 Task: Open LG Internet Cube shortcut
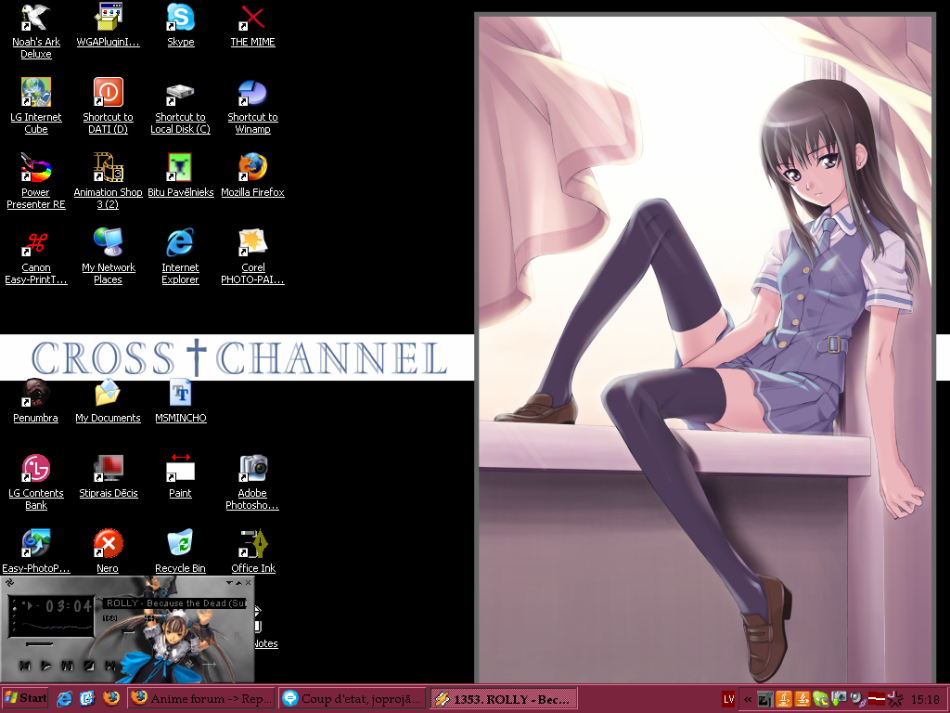tap(36, 106)
